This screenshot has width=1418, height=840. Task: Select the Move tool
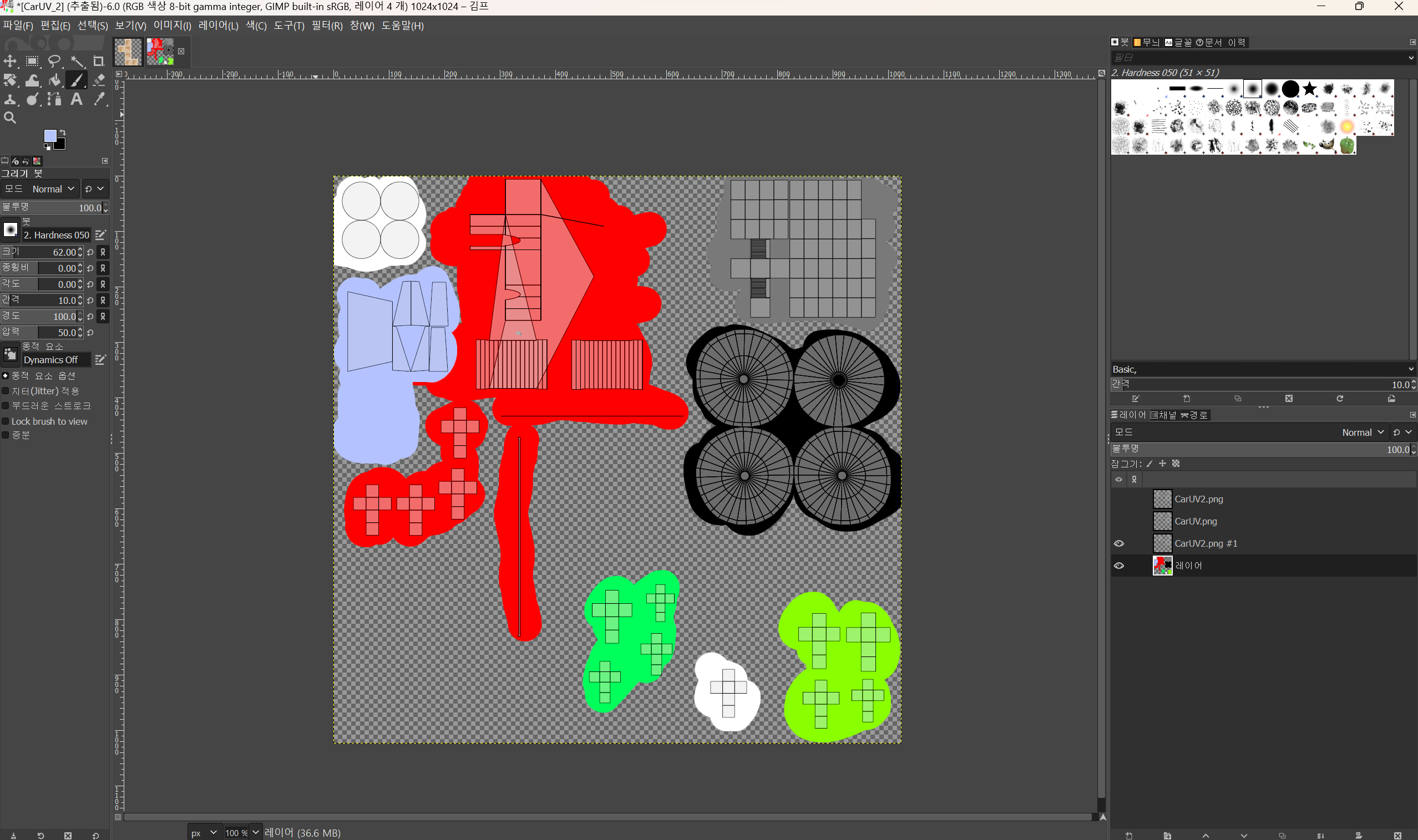10,61
